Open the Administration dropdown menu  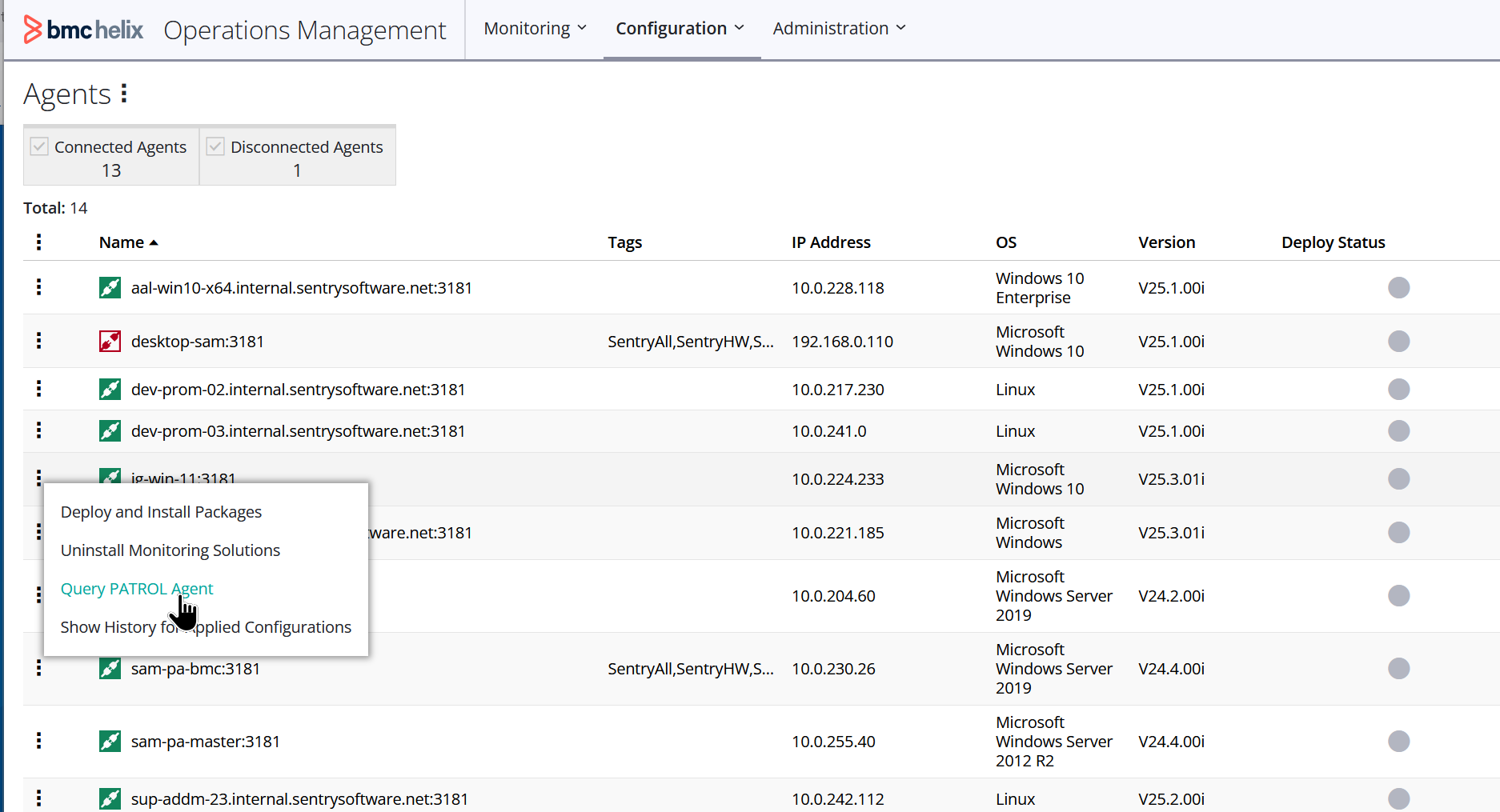pos(838,28)
